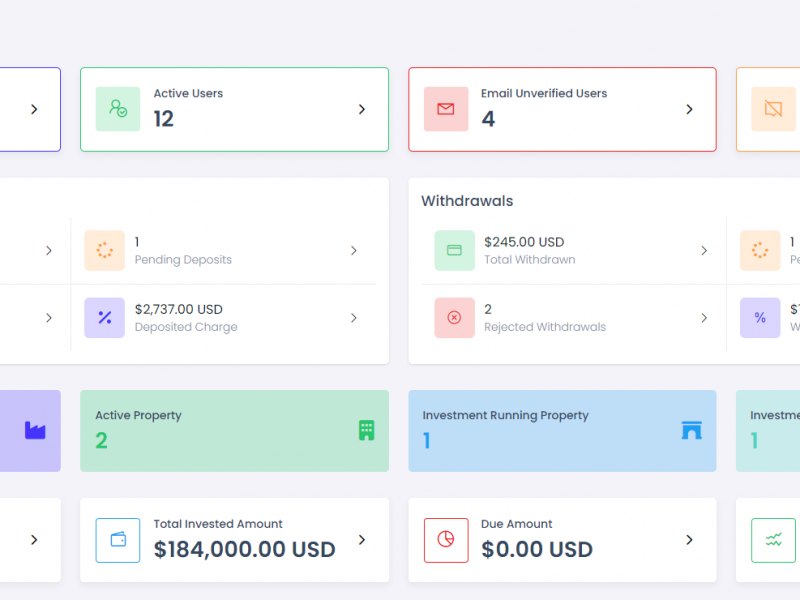Click the Deposited Charge percent icon

(x=105, y=317)
